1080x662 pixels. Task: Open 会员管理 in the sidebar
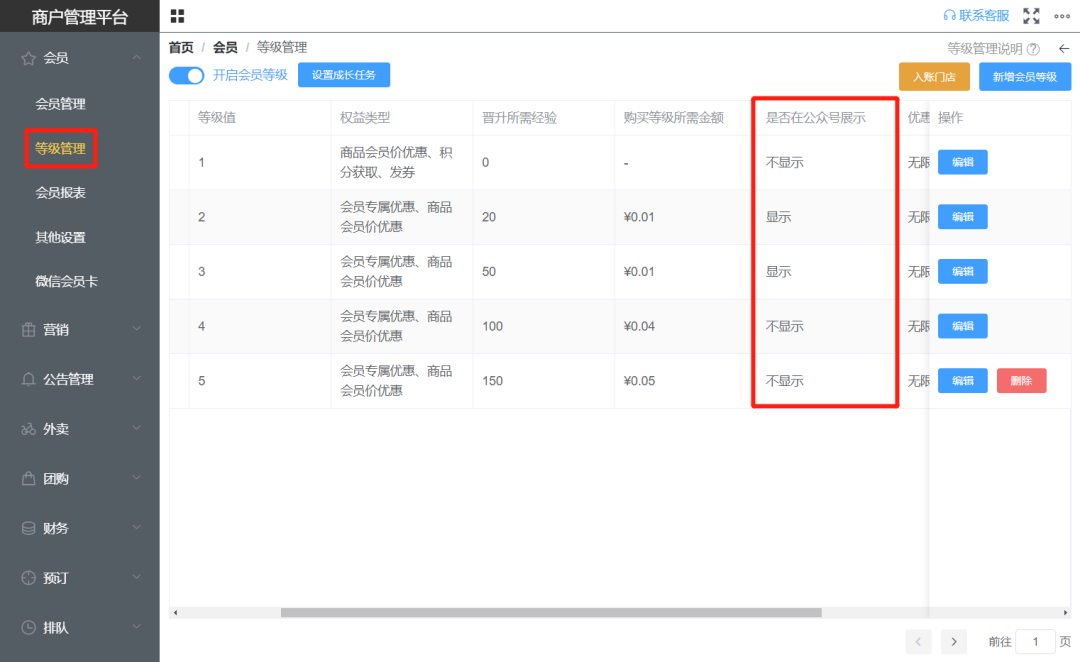pyautogui.click(x=61, y=104)
